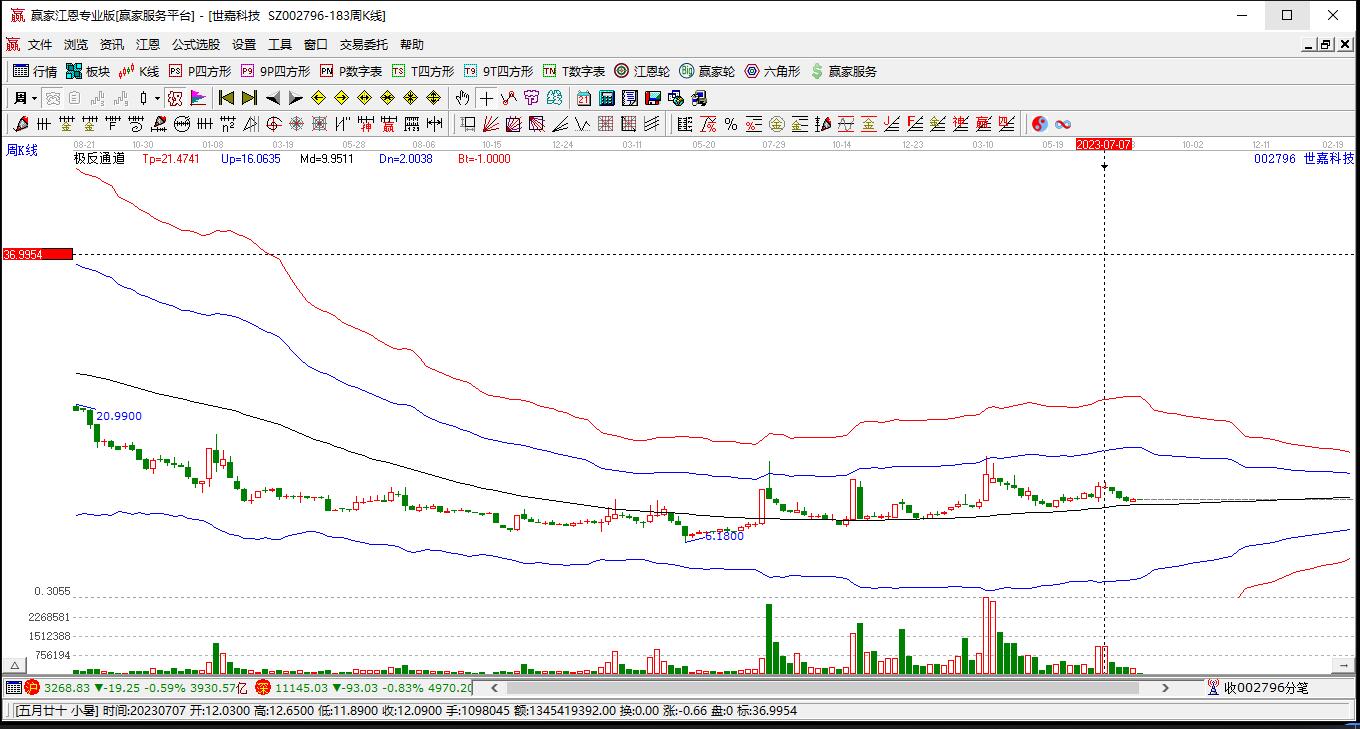
Task: Click the percent sign drawing tool
Action: 731,124
